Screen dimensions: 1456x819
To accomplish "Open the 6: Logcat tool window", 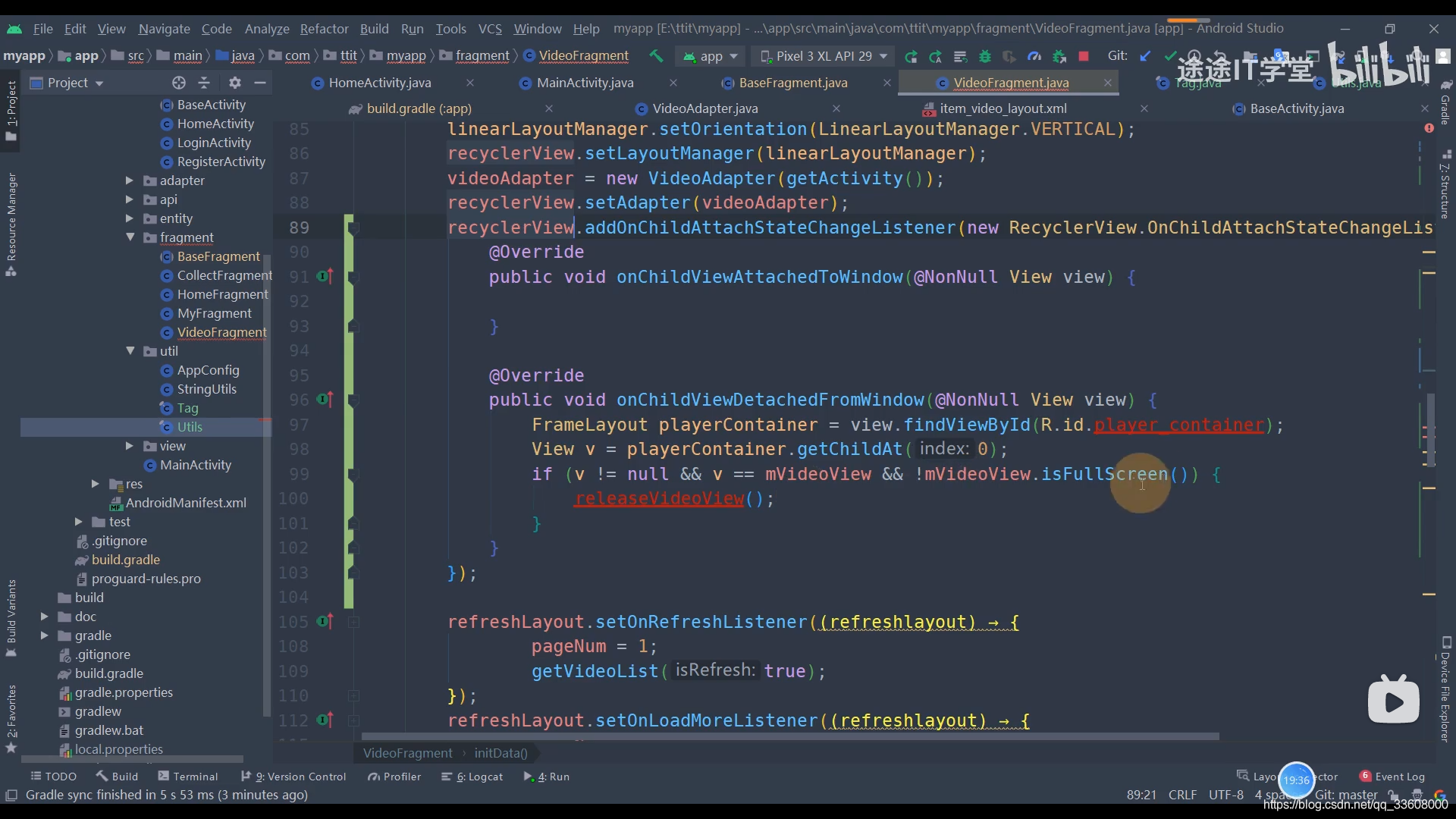I will [x=472, y=777].
